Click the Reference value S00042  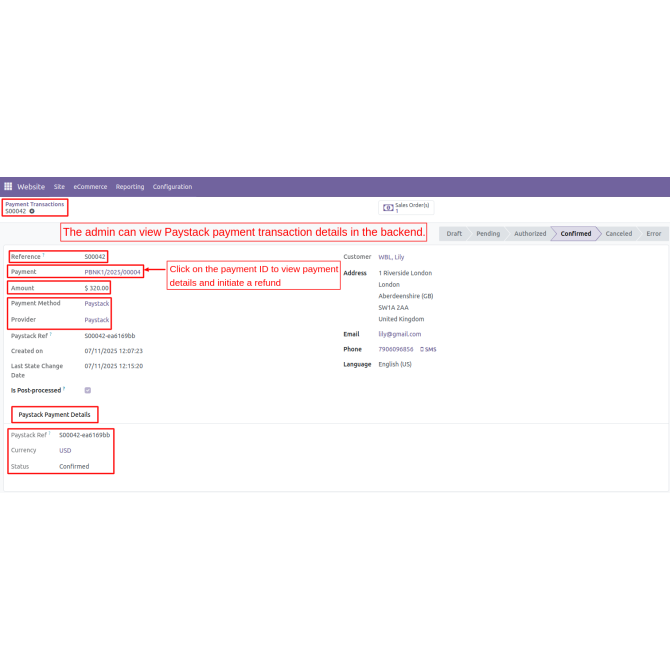tap(95, 257)
